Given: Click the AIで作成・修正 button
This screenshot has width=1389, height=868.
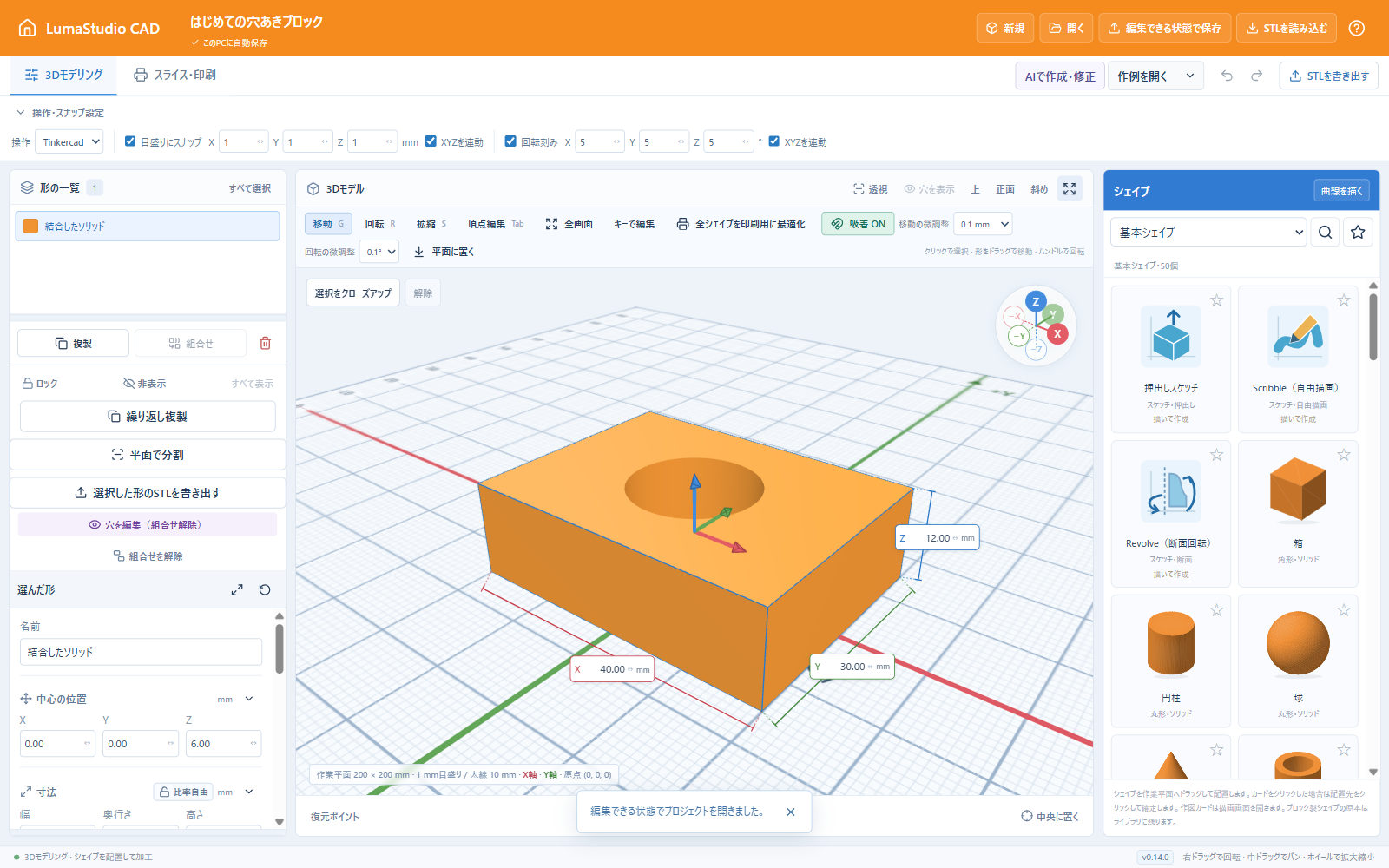Looking at the screenshot, I should pyautogui.click(x=1060, y=76).
